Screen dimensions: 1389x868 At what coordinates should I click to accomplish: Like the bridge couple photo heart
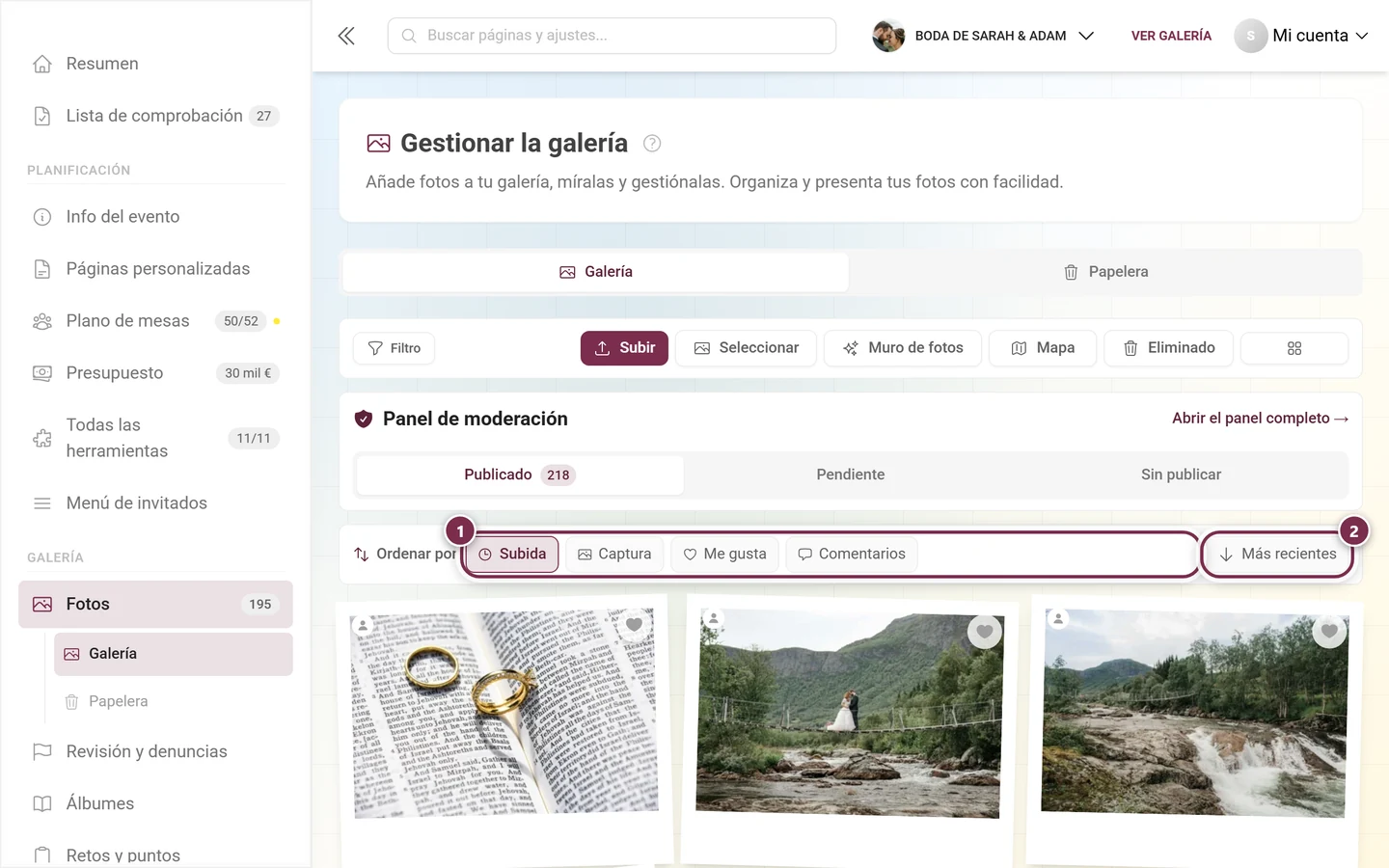point(984,632)
